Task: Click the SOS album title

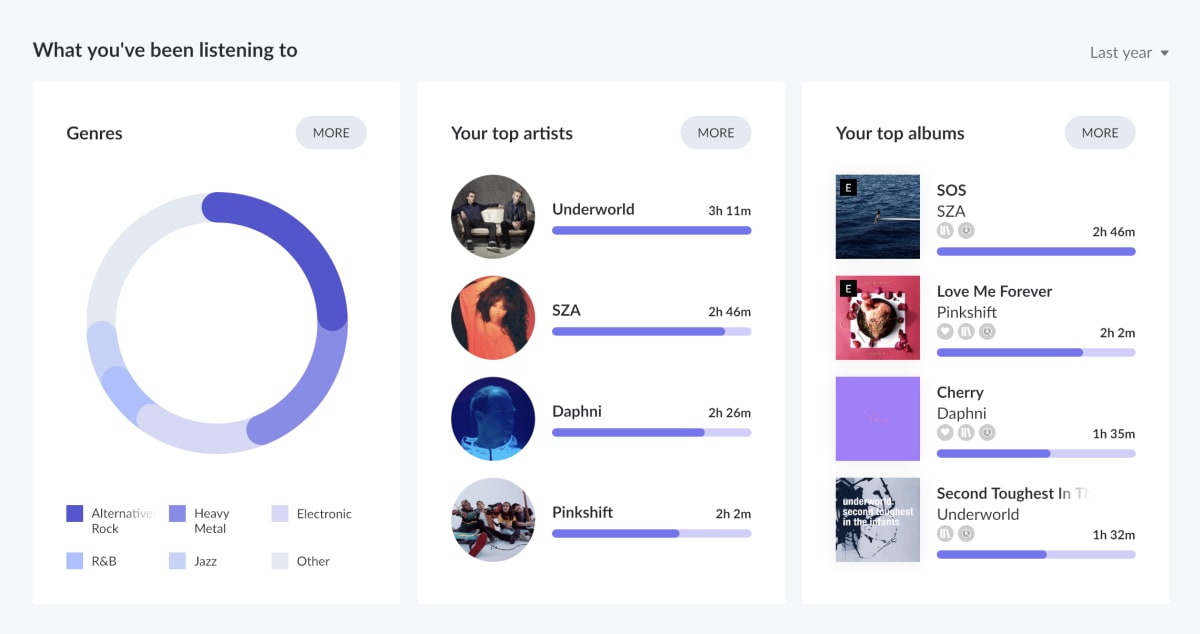Action: pyautogui.click(x=951, y=190)
